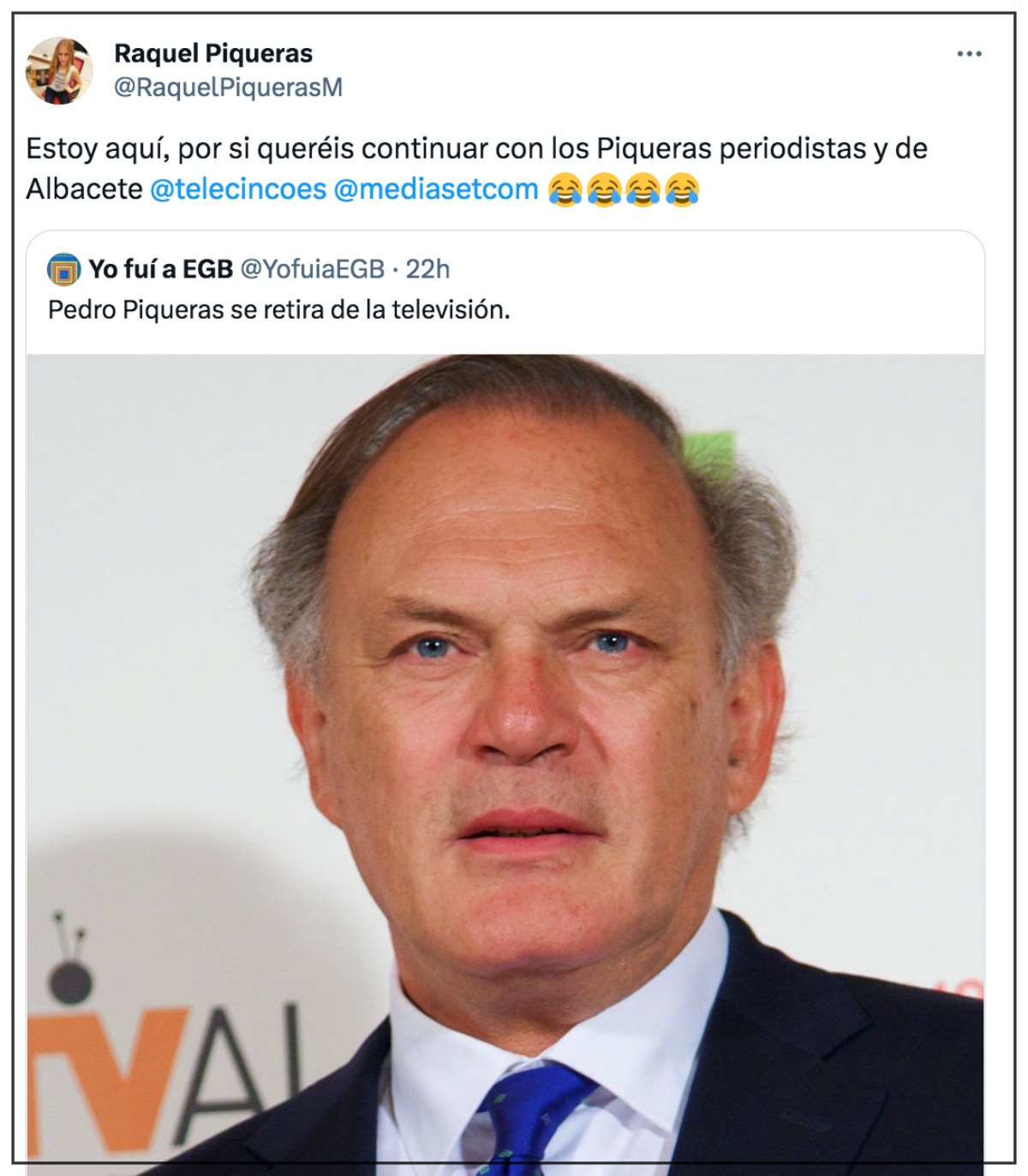The height and width of the screenshot is (1176, 1028).
Task: Click the last laughing-crying emoji
Action: 682,189
